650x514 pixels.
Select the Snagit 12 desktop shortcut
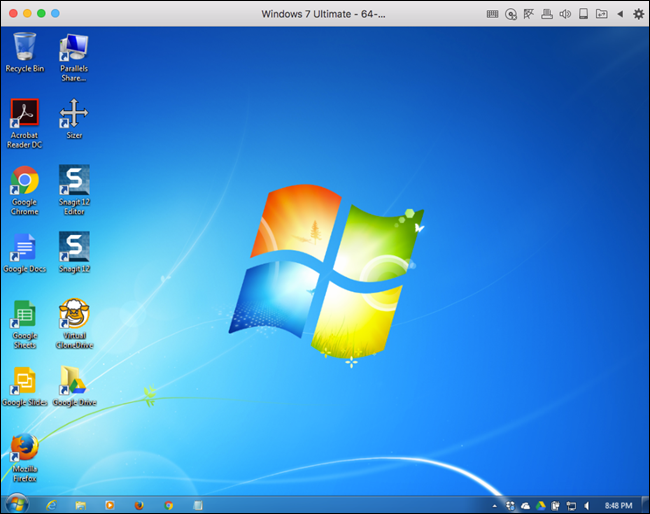click(x=74, y=252)
